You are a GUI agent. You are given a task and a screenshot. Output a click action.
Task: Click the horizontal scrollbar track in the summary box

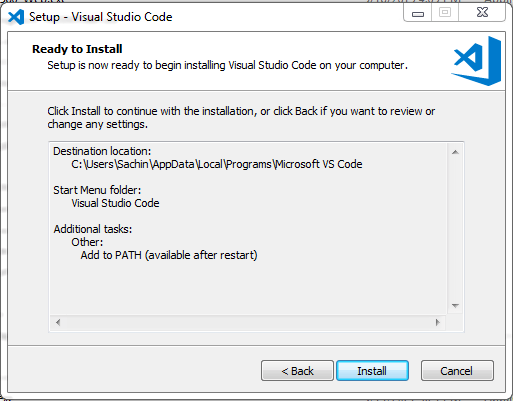[x=248, y=322]
